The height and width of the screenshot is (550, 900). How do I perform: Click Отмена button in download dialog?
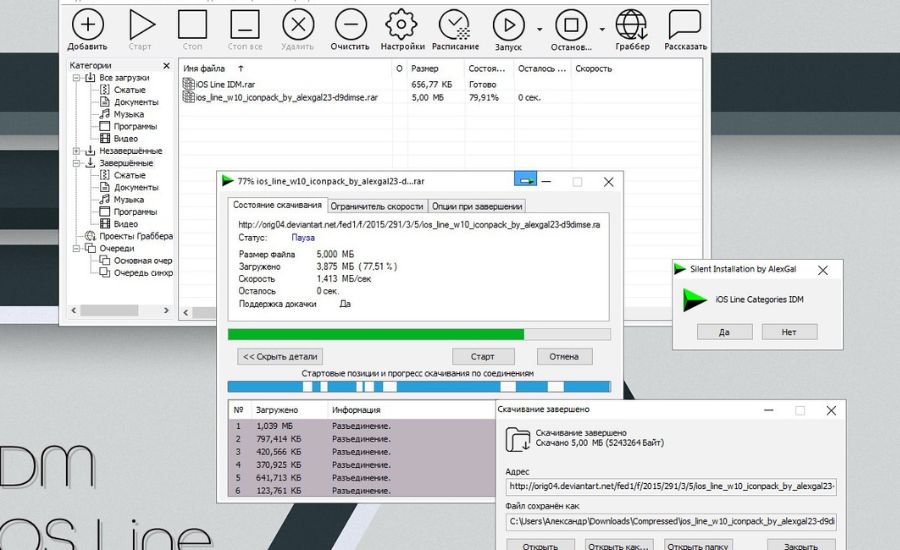(564, 357)
